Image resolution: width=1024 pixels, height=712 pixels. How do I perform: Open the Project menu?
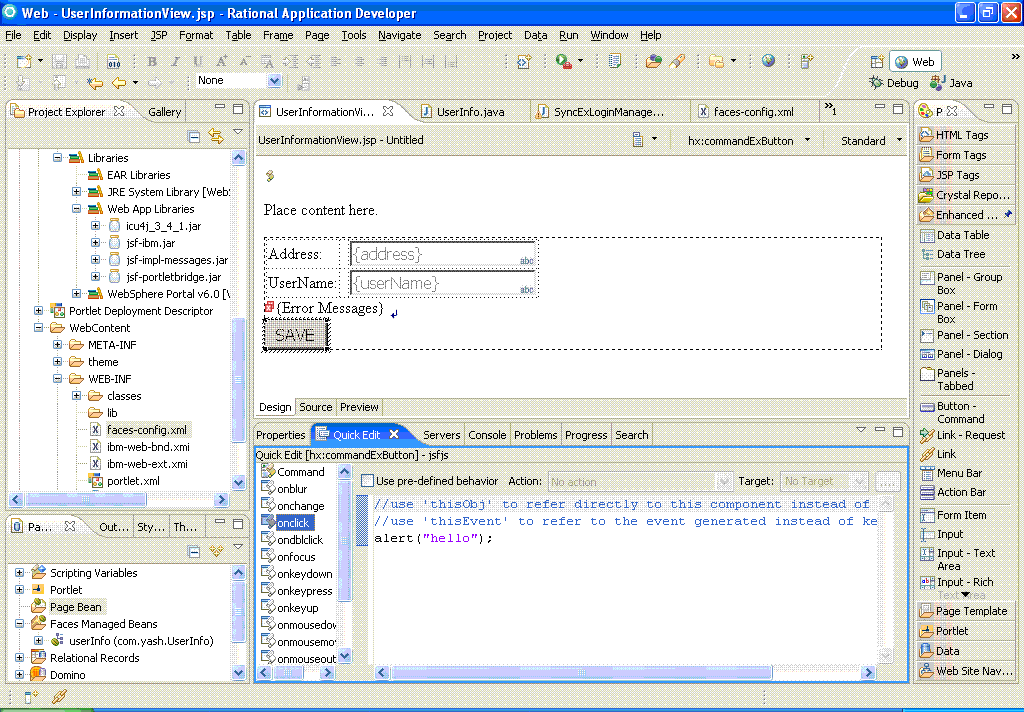(494, 35)
